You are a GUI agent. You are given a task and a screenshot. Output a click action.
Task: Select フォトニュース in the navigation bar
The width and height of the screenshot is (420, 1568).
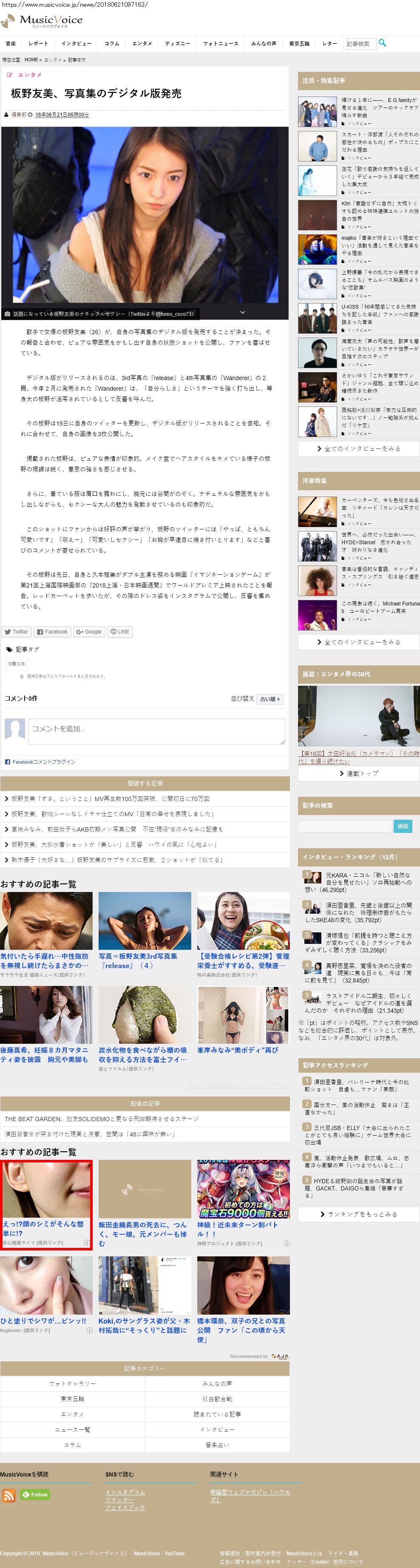click(x=220, y=44)
